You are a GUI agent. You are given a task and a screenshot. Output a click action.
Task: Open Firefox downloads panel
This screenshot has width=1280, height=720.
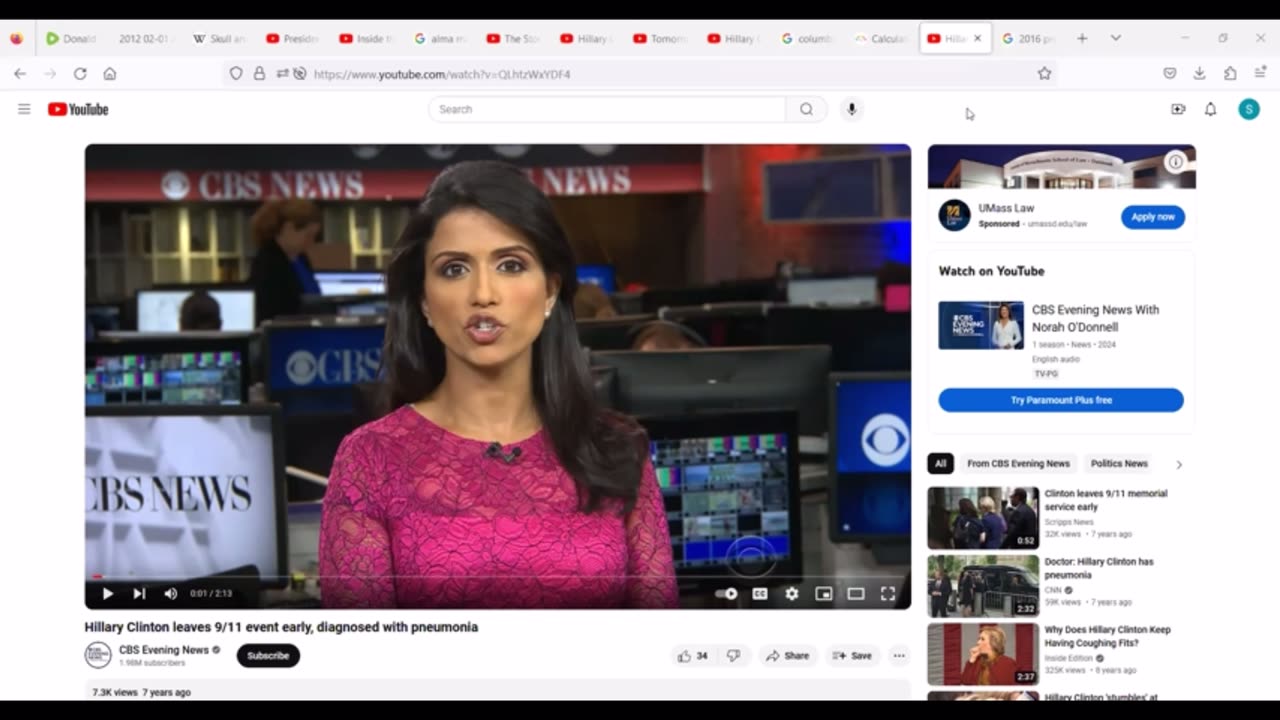pos(1199,74)
